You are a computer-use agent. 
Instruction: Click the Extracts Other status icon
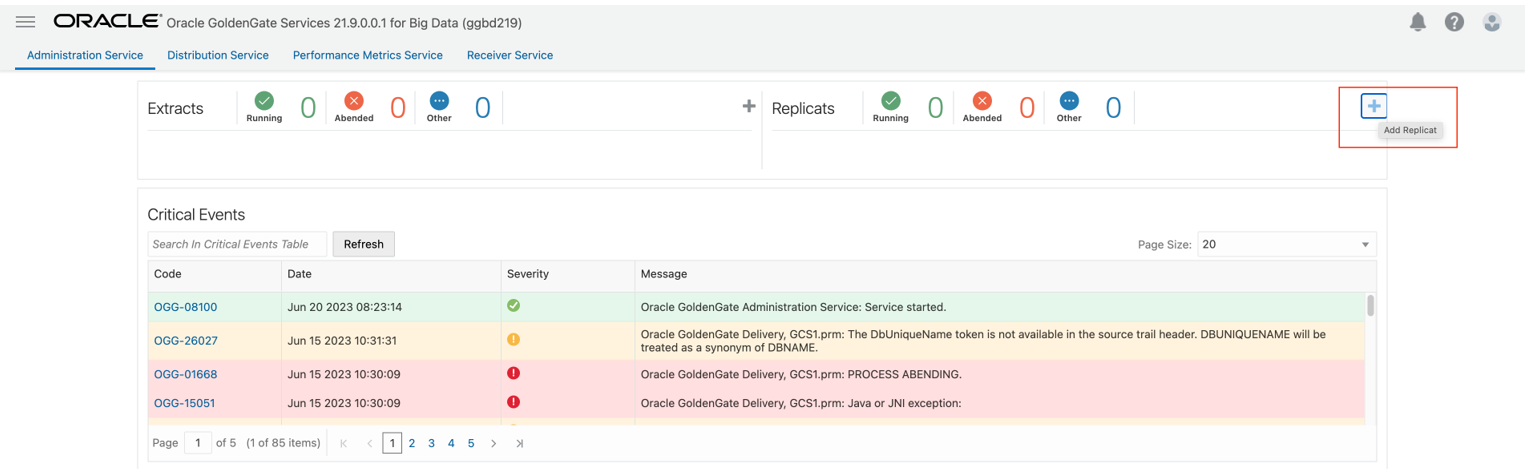439,100
